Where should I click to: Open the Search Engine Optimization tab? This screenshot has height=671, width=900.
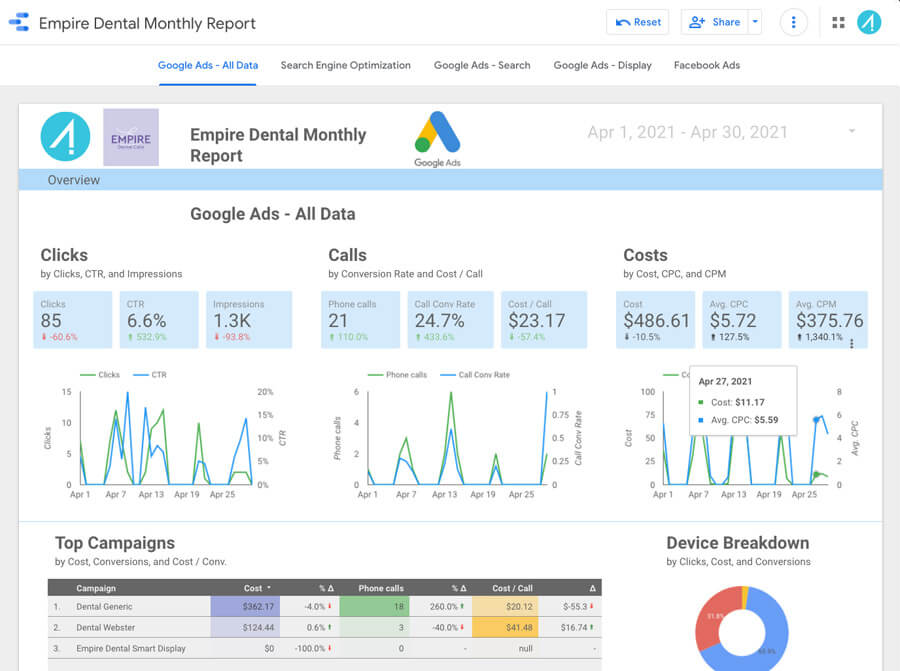click(x=346, y=65)
